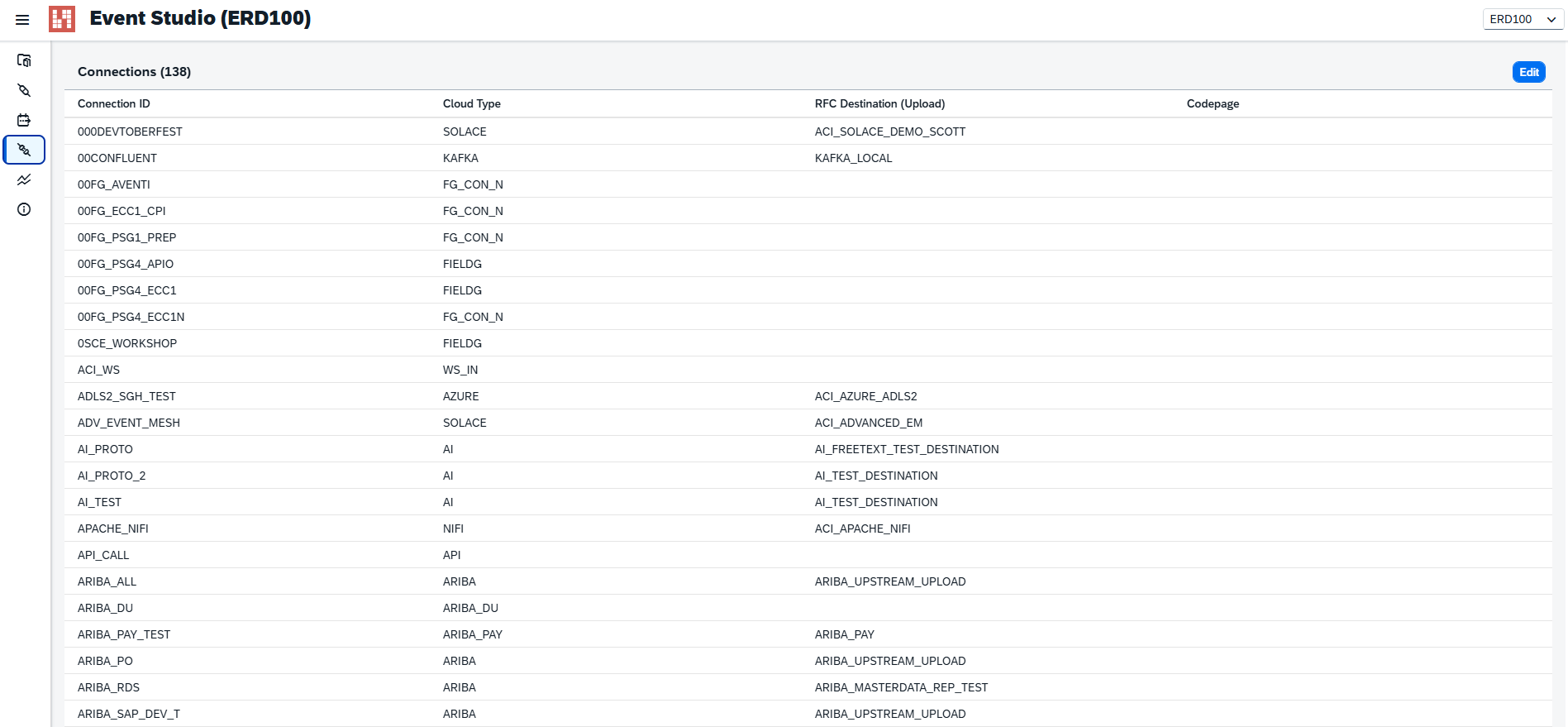Select the ARIBA_SAP_DEV_T connection ID
Image resolution: width=1568 pixels, height=727 pixels.
click(129, 714)
